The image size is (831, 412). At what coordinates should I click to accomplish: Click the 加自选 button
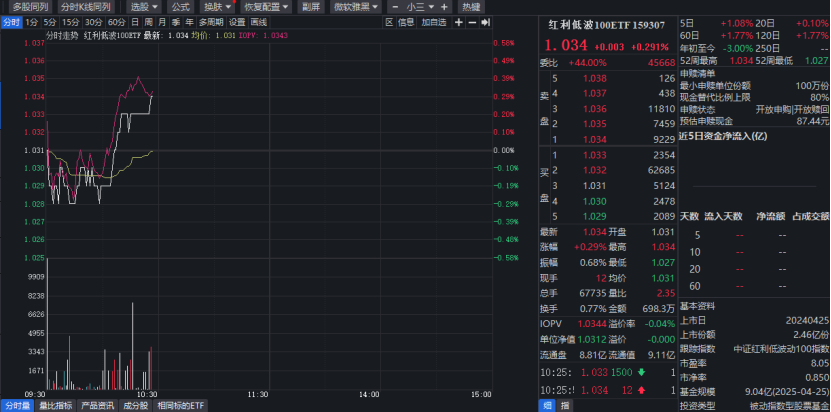click(434, 22)
